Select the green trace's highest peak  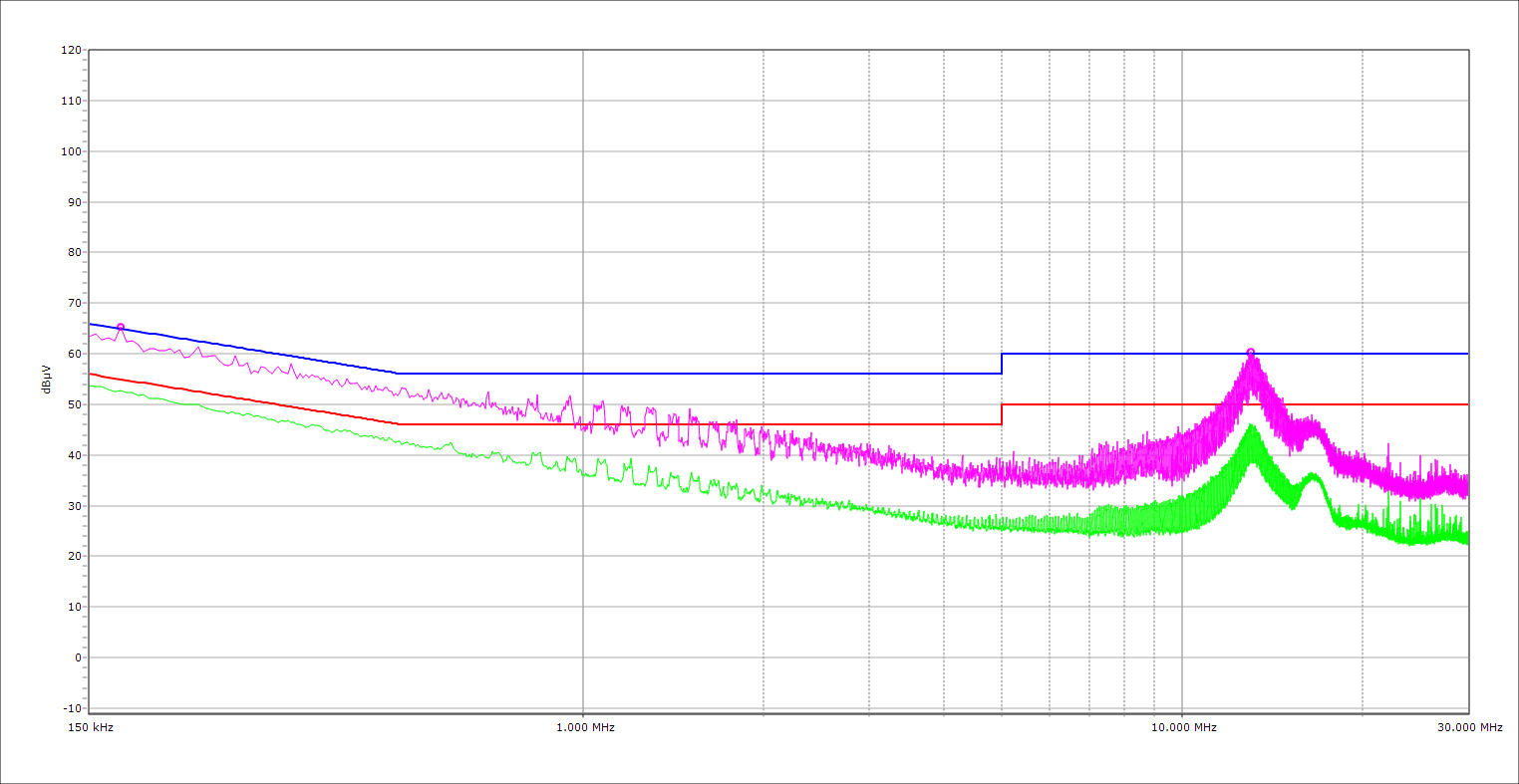click(x=1251, y=426)
